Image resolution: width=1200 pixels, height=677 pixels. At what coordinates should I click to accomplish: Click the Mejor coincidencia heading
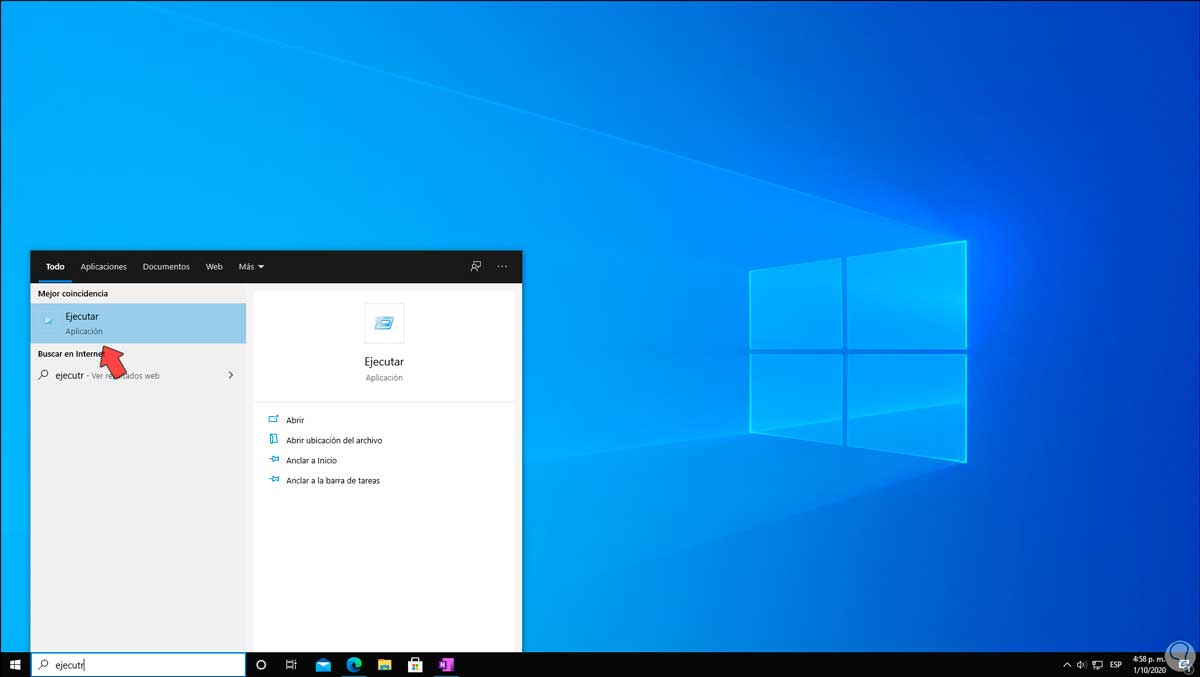tap(73, 293)
